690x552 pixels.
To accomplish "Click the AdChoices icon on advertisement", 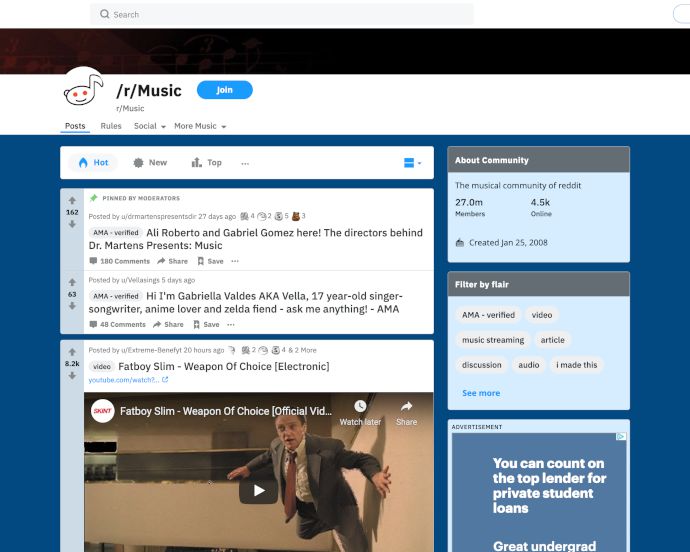I will pyautogui.click(x=621, y=437).
